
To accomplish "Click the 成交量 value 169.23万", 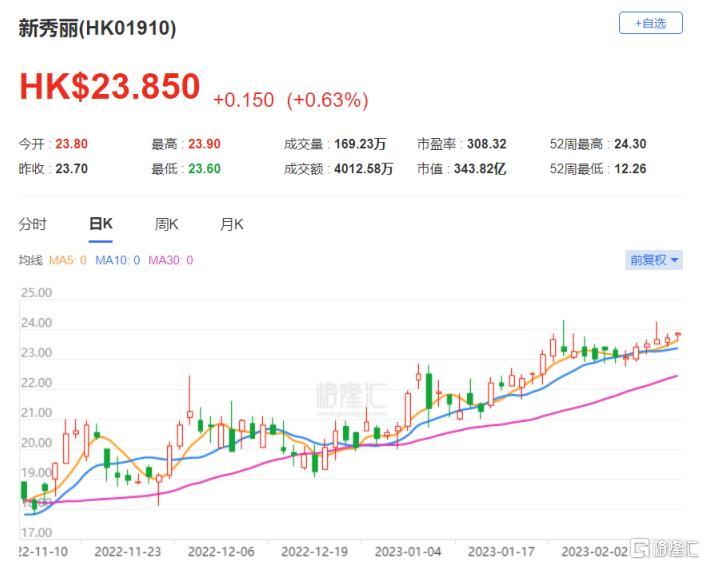I will tap(360, 144).
